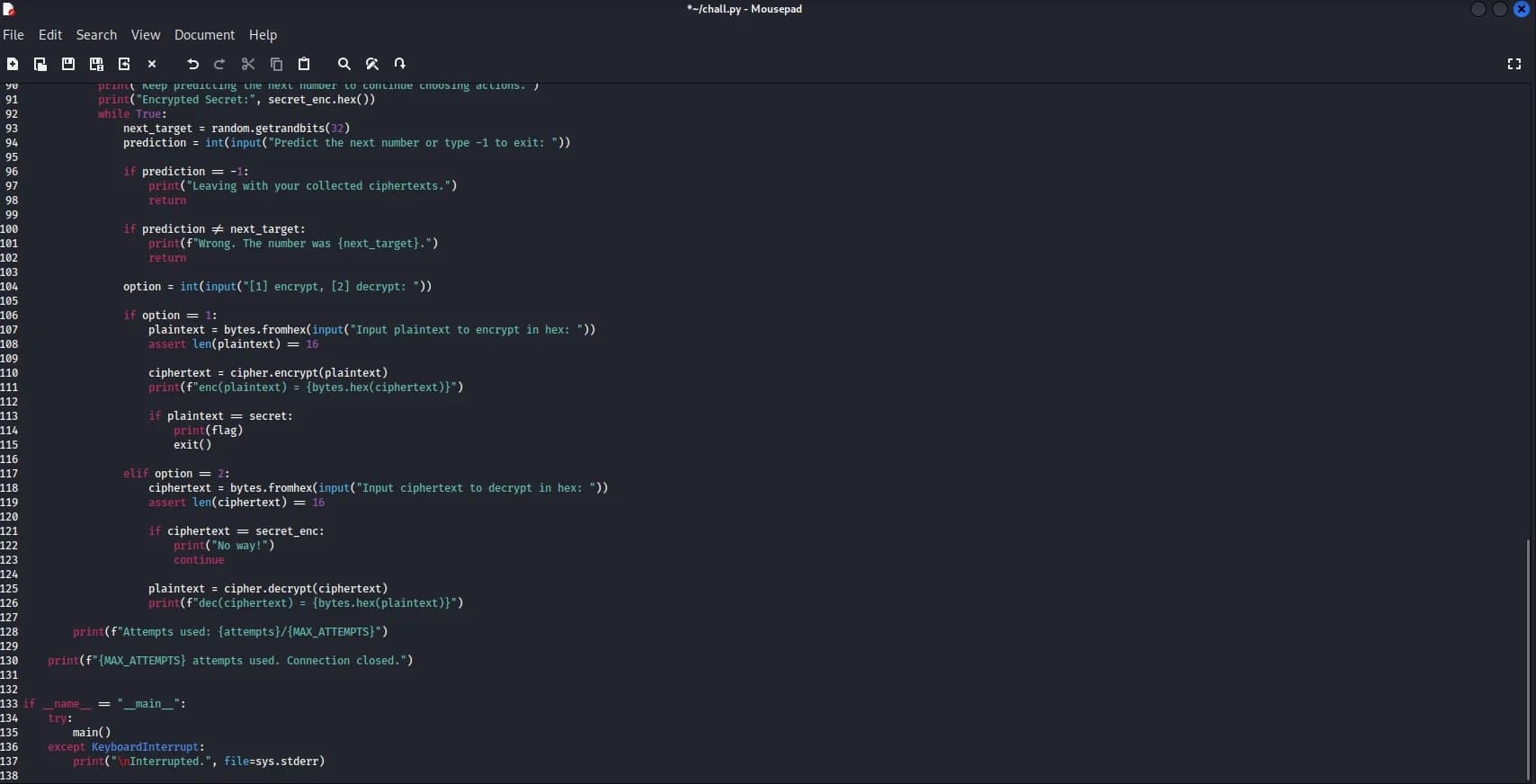This screenshot has height=784, width=1536.
Task: Click the Redo arrow icon
Action: point(220,64)
